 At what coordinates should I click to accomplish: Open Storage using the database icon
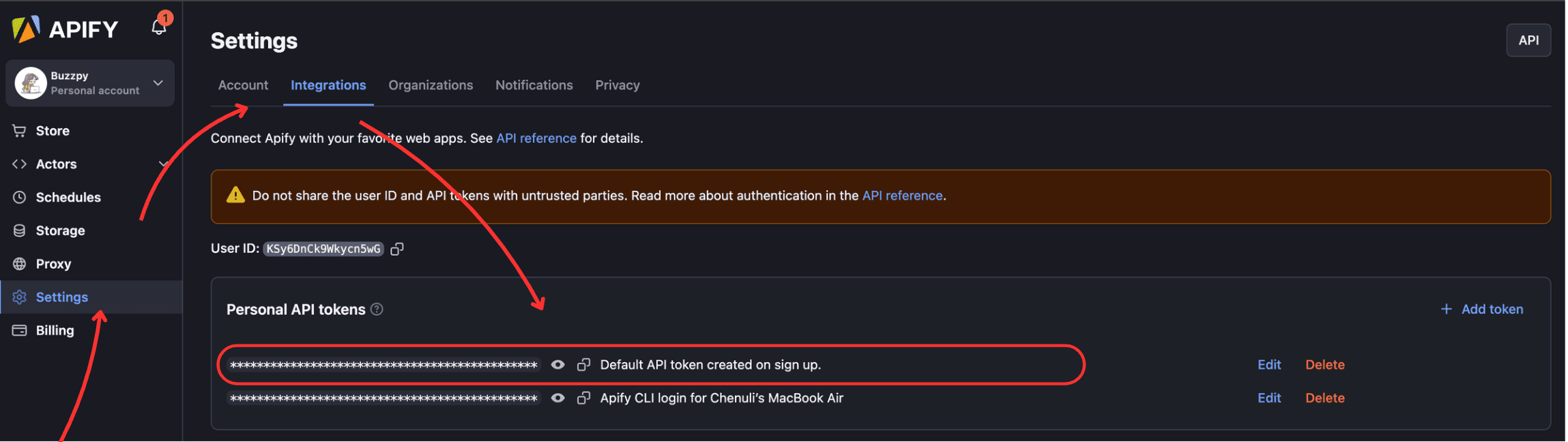(18, 231)
